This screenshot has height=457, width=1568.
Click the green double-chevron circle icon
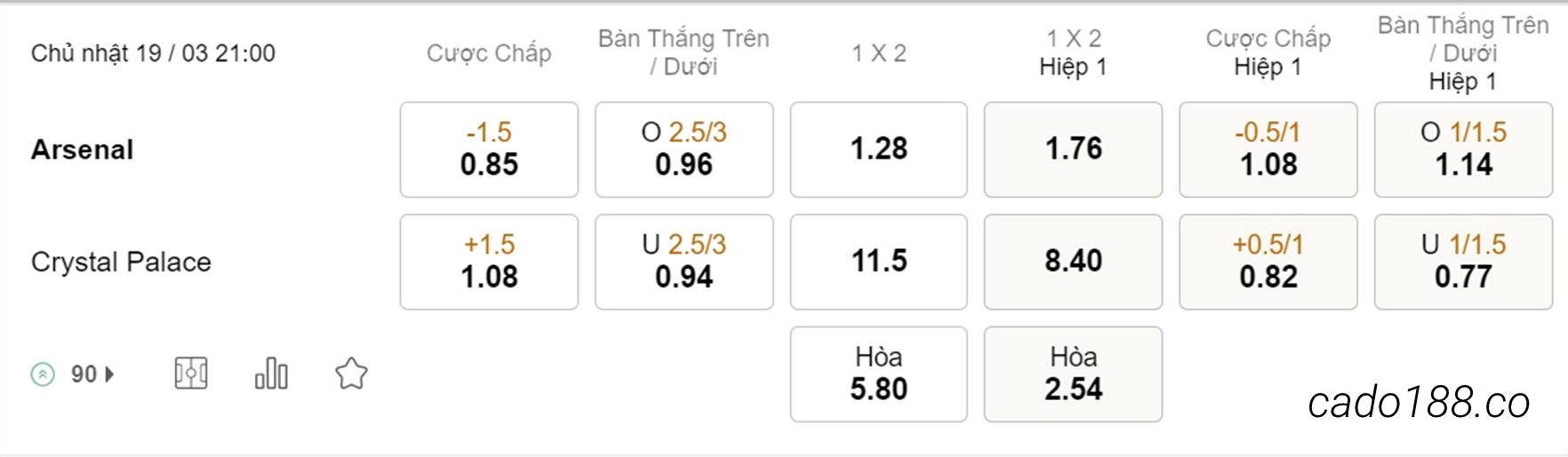pos(43,374)
